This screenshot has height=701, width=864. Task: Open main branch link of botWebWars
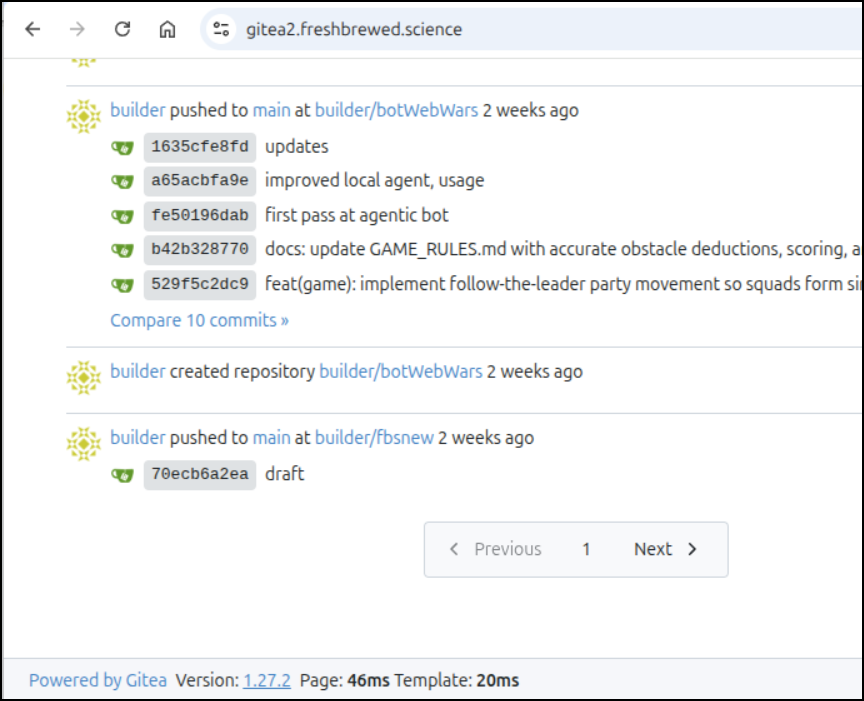tap(272, 110)
